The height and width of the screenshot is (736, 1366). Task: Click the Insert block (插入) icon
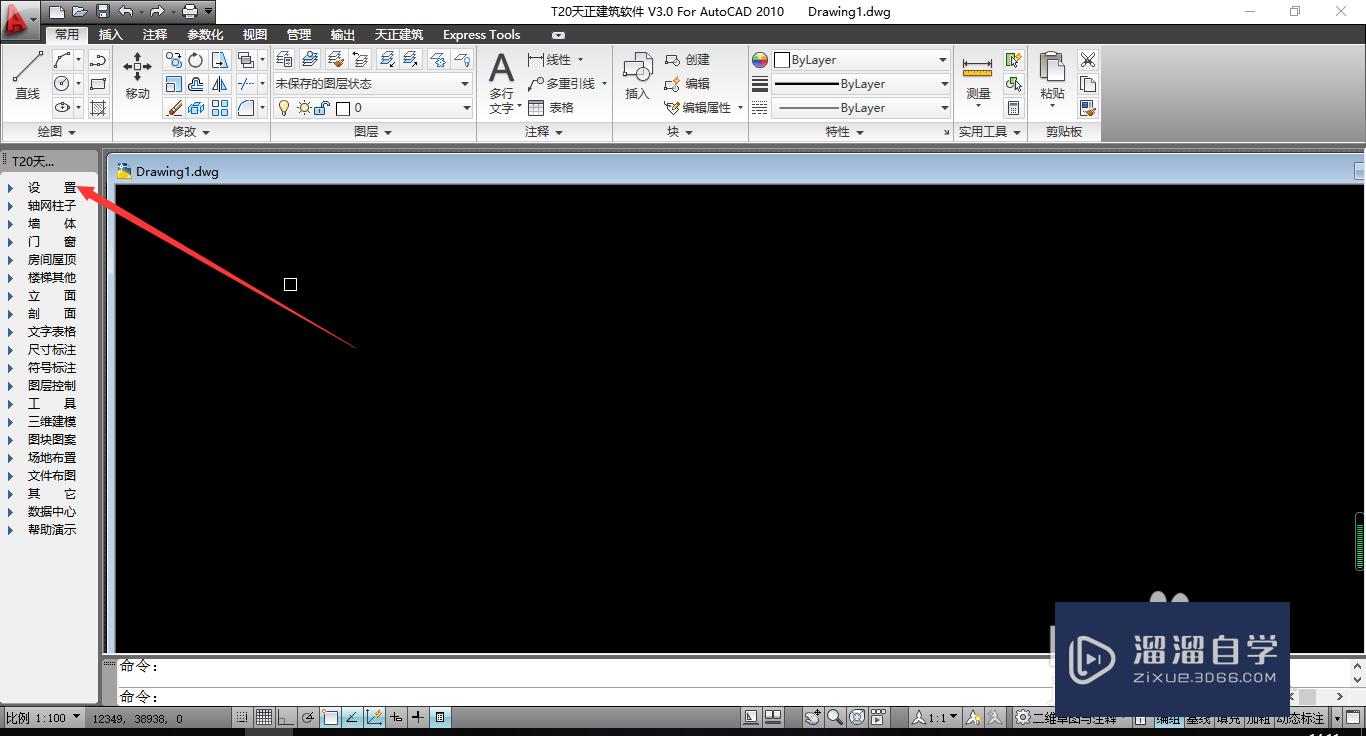637,77
